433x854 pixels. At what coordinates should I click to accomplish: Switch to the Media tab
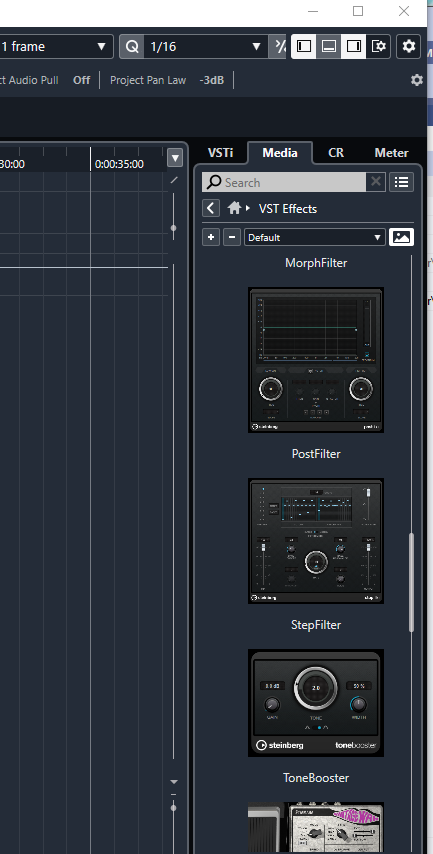[280, 153]
